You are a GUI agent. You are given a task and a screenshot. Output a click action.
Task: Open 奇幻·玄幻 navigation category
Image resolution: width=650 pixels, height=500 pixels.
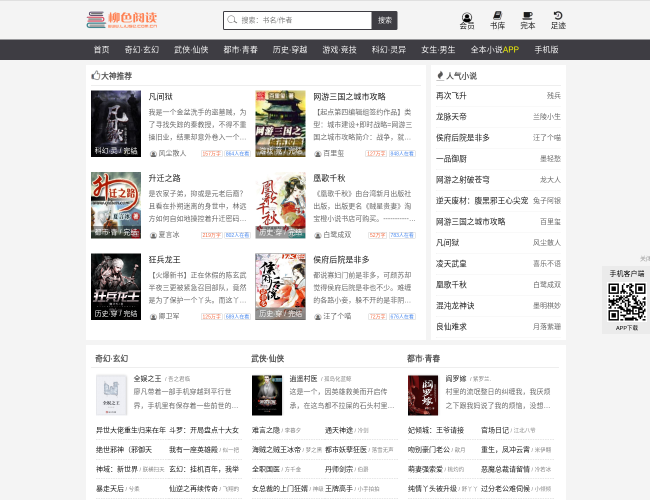point(142,50)
